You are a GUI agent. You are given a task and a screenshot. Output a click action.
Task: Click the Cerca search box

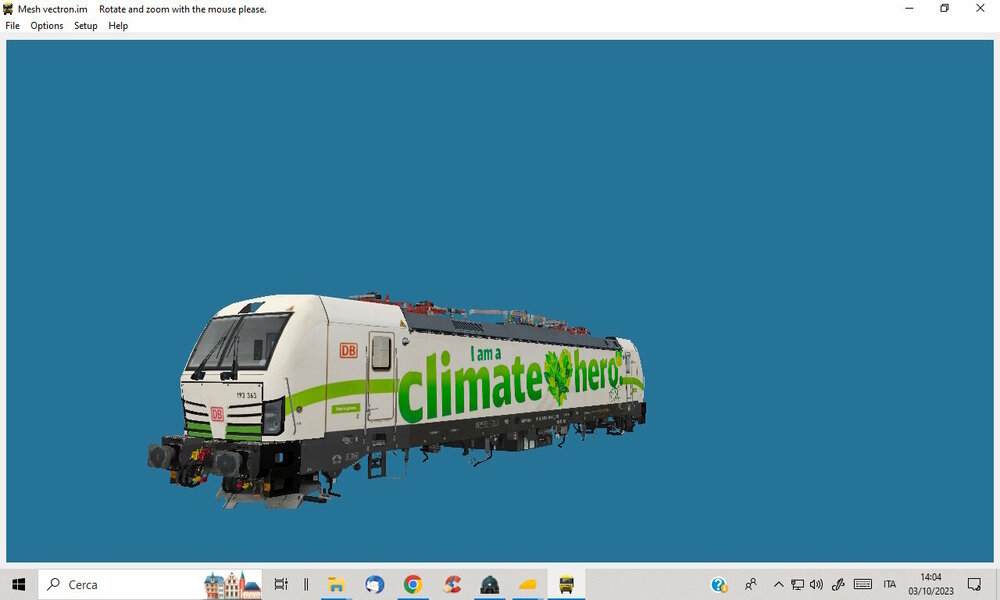pos(150,584)
